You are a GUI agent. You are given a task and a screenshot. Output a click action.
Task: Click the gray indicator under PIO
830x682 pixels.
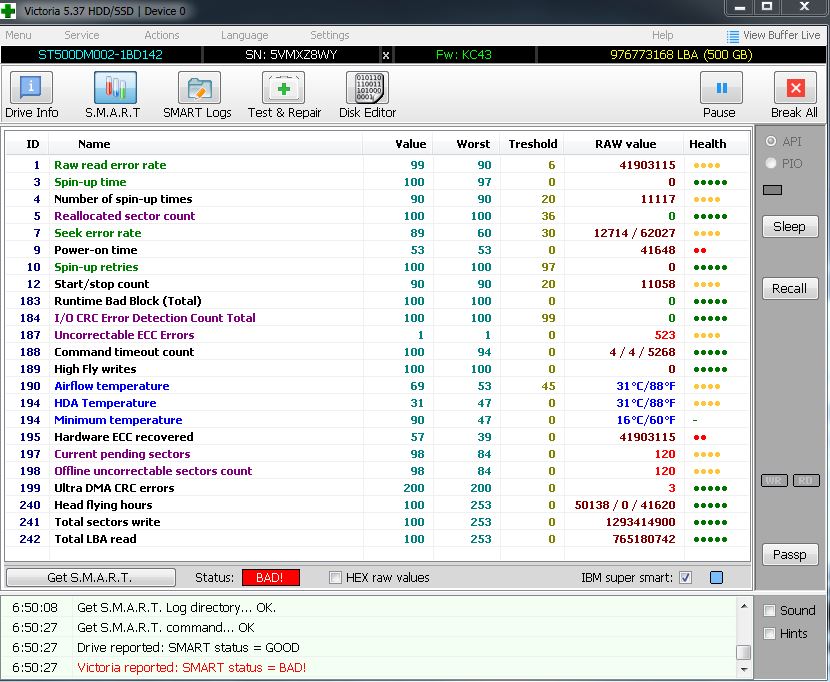(772, 190)
